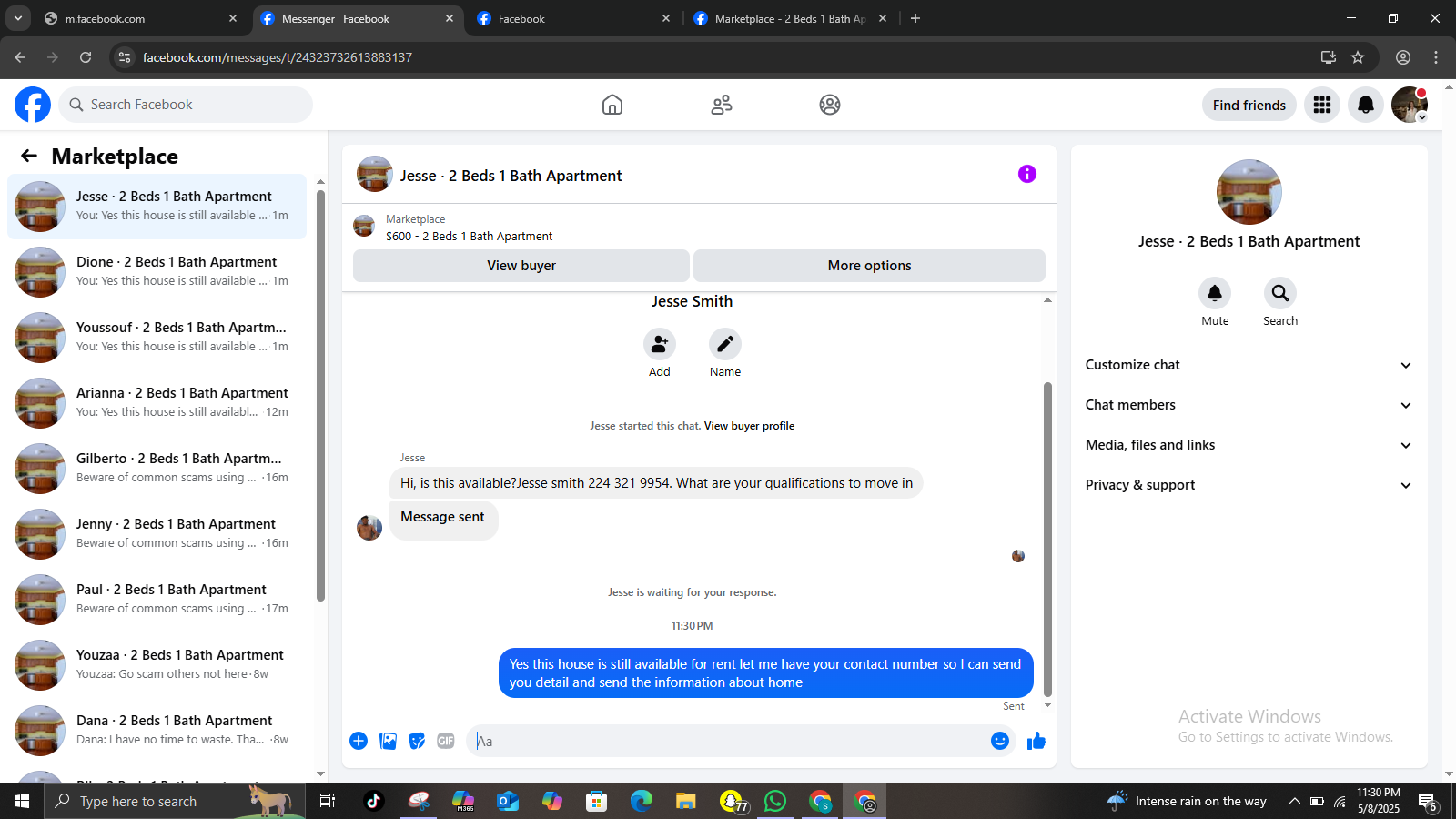Open the Groups icon in top navigation

(830, 105)
